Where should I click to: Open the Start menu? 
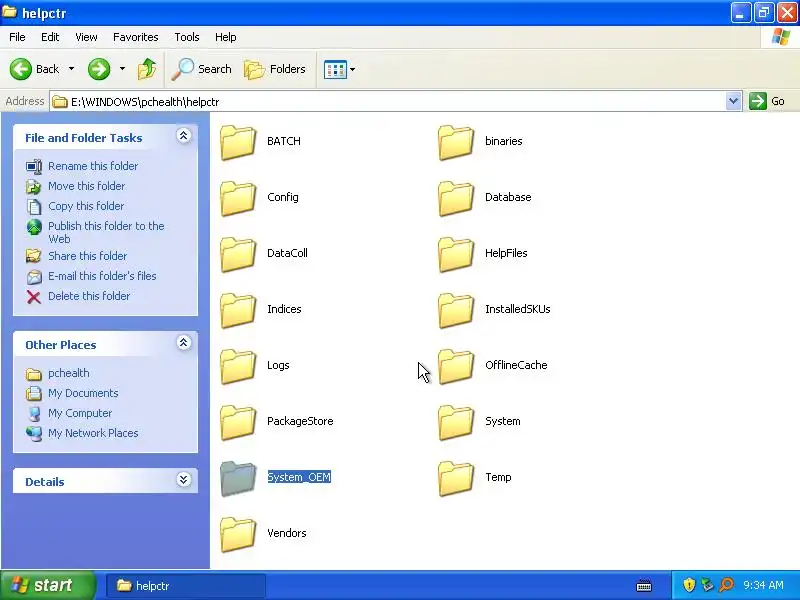tap(48, 585)
